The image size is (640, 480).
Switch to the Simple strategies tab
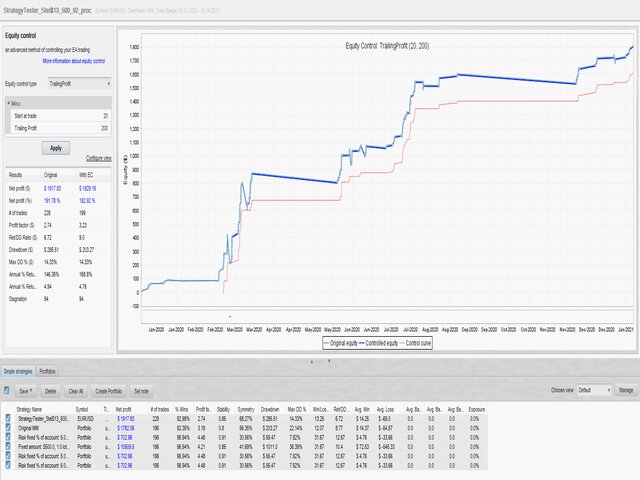(x=18, y=371)
